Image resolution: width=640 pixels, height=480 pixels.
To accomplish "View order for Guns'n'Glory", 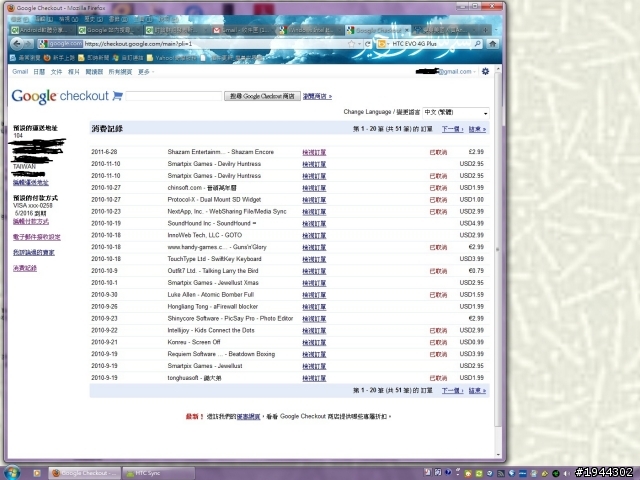I will (314, 247).
